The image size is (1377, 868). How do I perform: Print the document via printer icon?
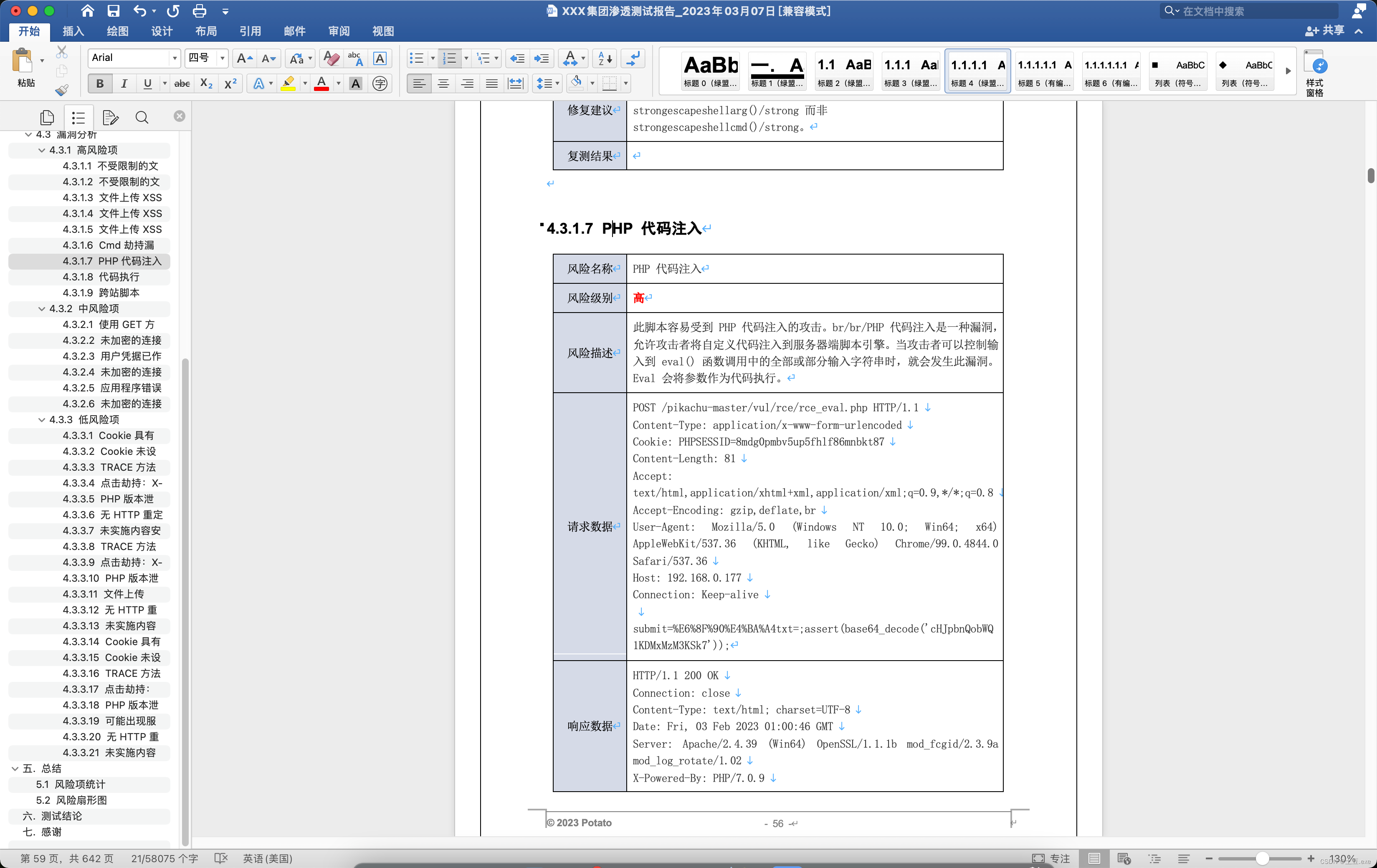[199, 11]
